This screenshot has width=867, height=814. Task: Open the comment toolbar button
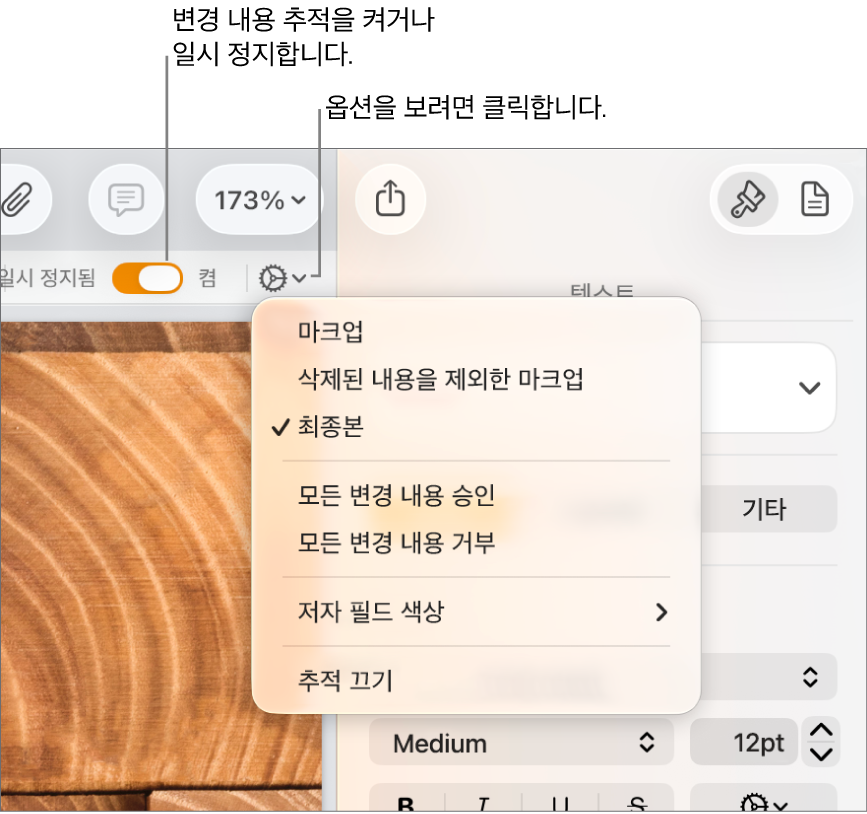(x=126, y=199)
